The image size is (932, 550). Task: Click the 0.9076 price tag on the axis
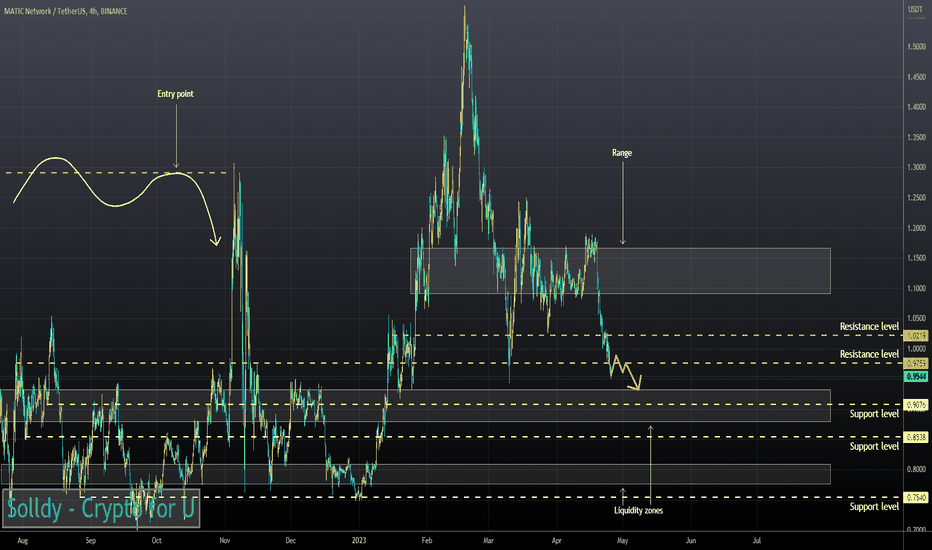tap(916, 405)
